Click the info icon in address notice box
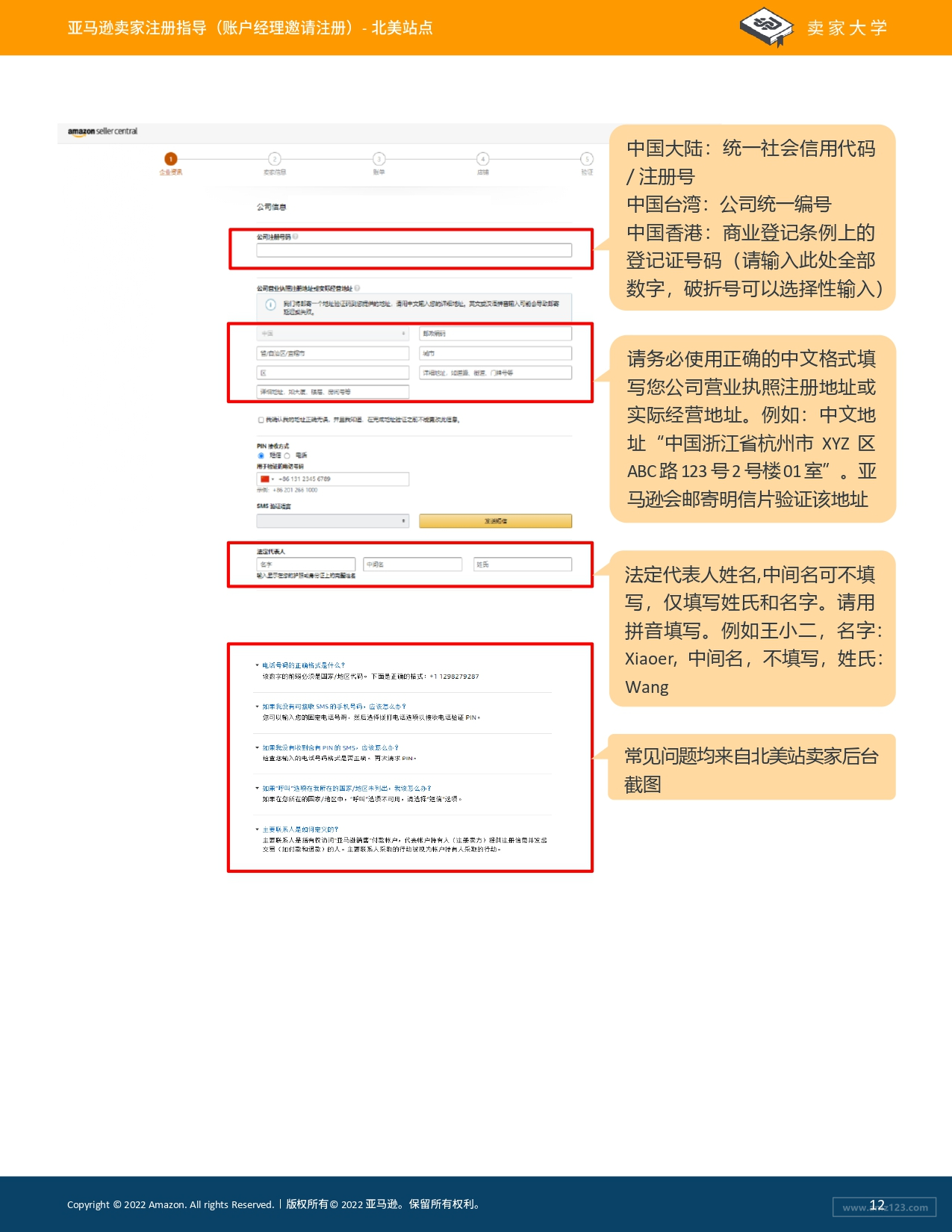The height and width of the screenshot is (1232, 952). (270, 305)
